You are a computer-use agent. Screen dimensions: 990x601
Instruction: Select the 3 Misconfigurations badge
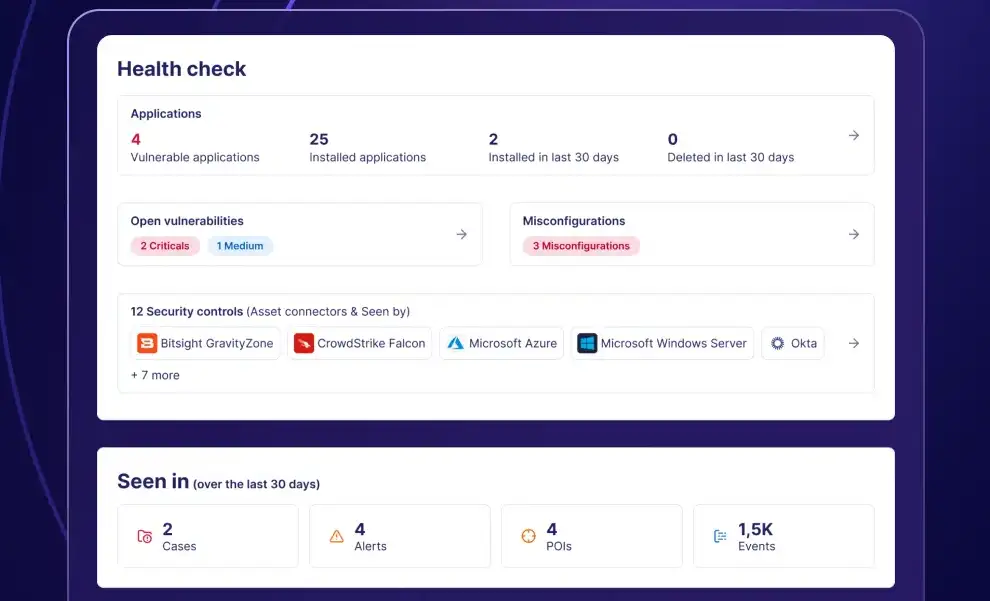581,246
